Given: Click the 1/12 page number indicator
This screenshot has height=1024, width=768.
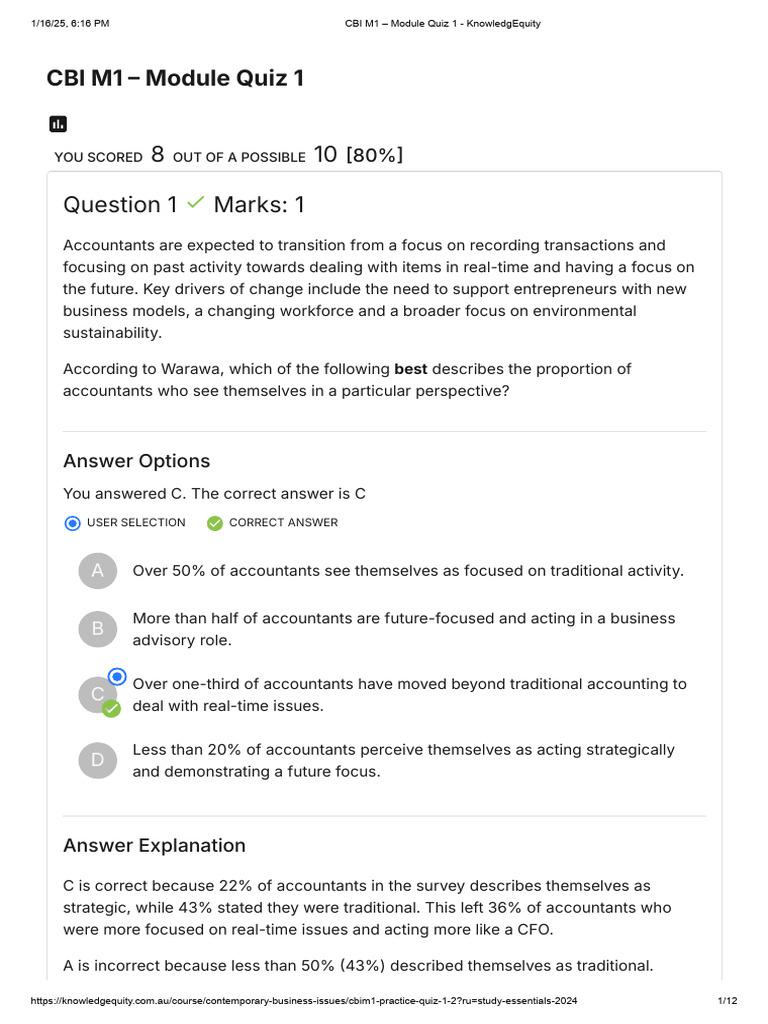Looking at the screenshot, I should pos(727,1001).
